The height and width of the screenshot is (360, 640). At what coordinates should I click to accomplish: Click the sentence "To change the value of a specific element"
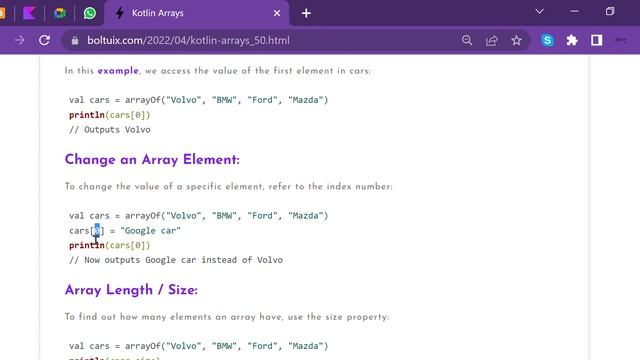click(163, 187)
